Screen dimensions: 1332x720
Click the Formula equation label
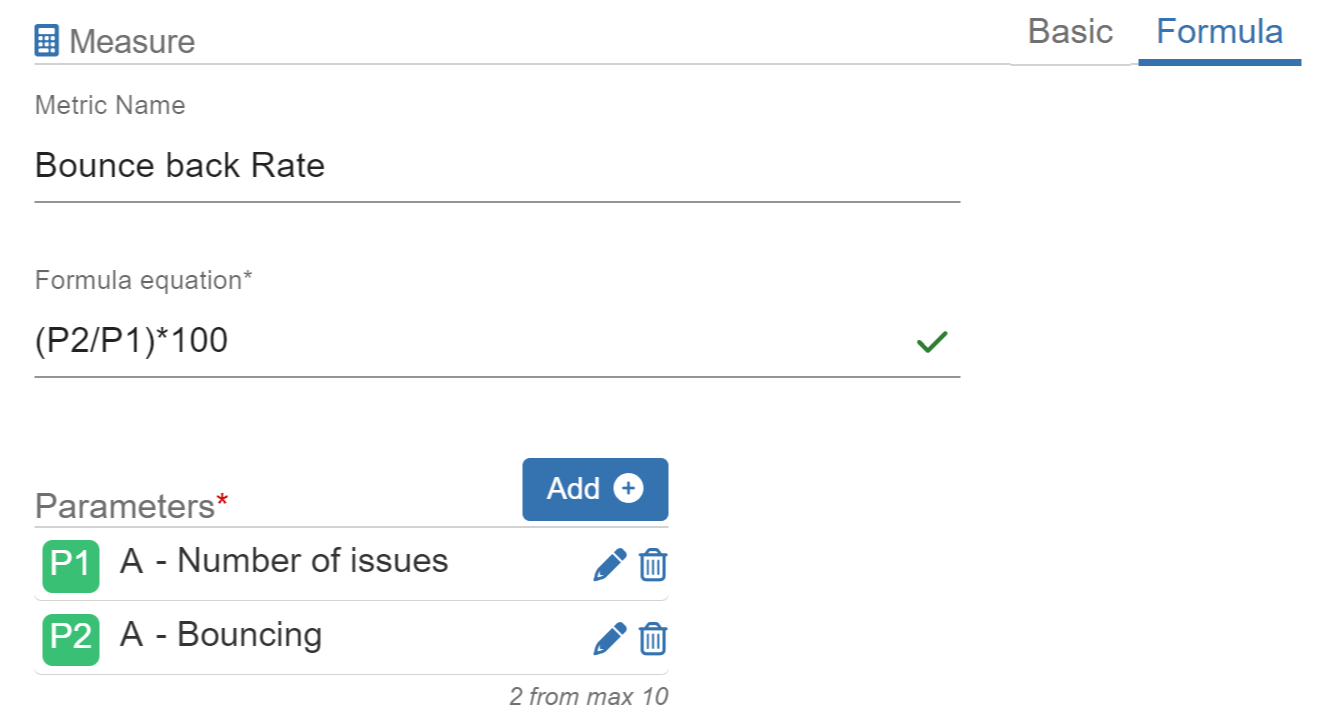pos(143,281)
